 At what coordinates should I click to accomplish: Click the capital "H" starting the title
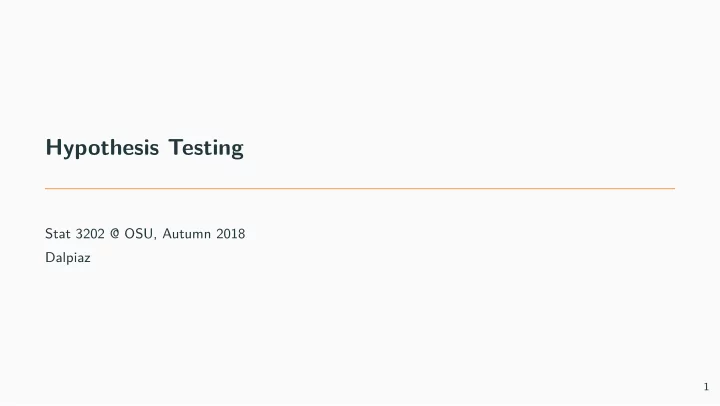53,147
